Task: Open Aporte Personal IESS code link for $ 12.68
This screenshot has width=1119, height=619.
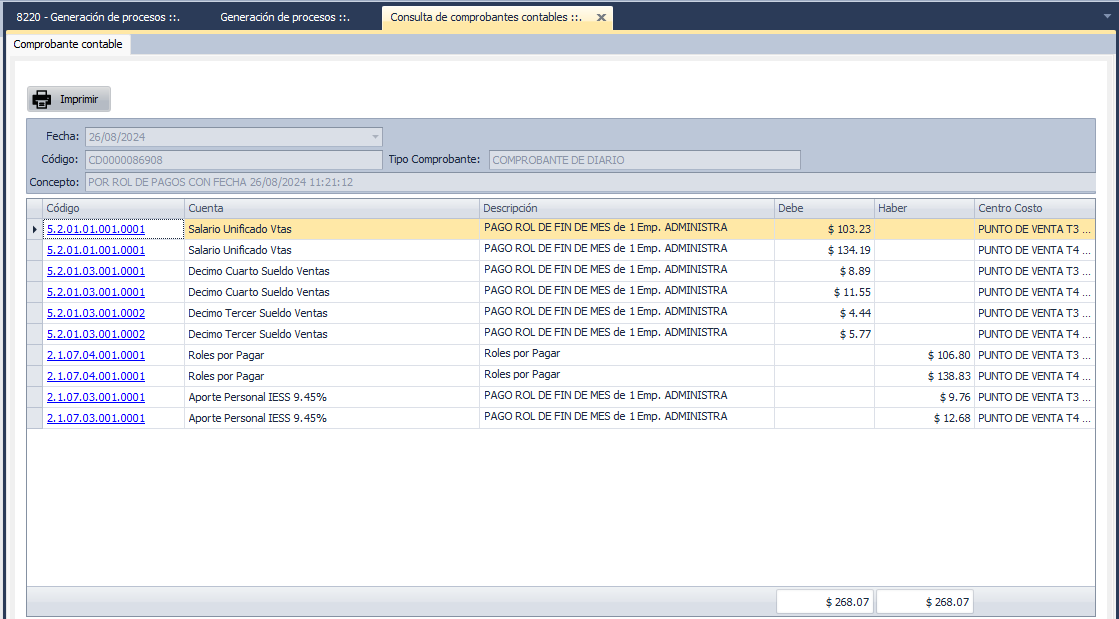Action: tap(95, 418)
